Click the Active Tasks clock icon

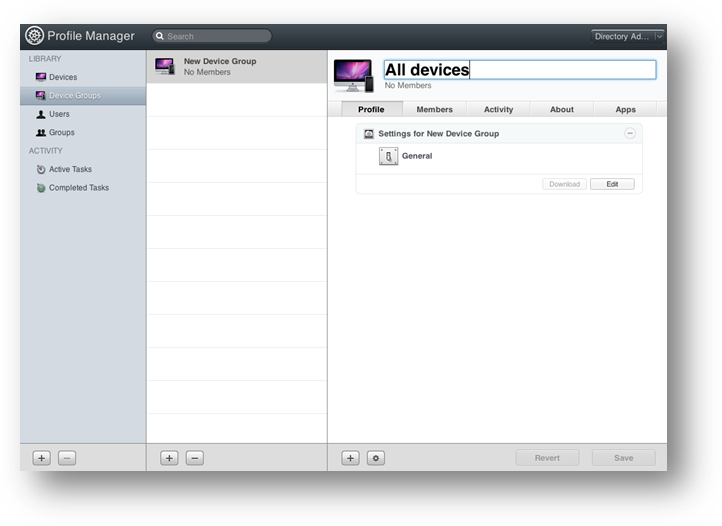[x=41, y=169]
